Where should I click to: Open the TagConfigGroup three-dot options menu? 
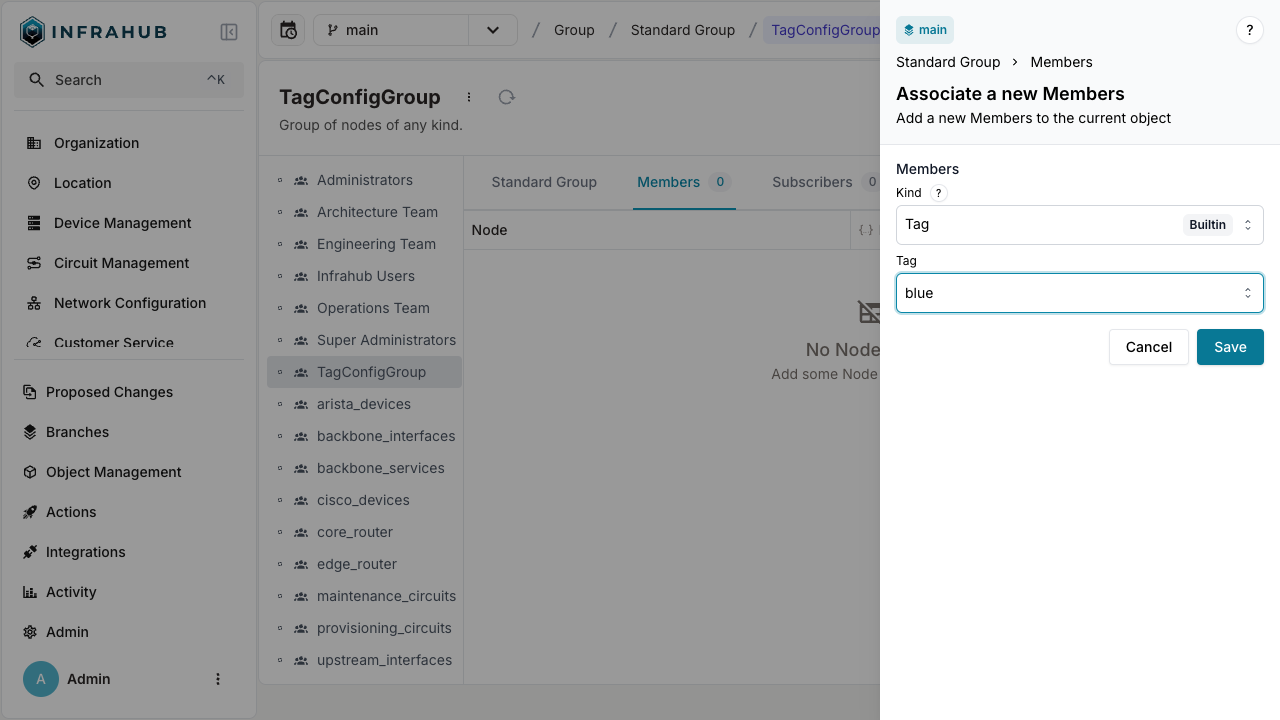tap(469, 97)
